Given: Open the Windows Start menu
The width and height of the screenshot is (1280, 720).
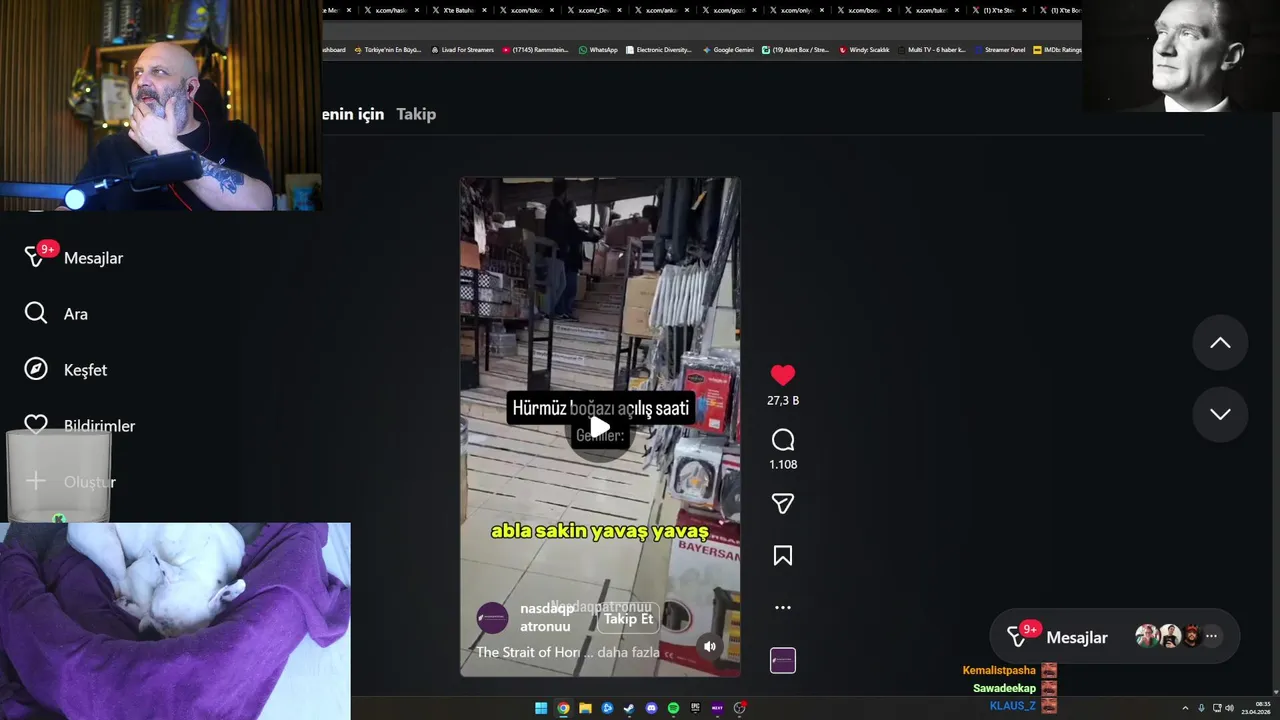Looking at the screenshot, I should [x=541, y=708].
